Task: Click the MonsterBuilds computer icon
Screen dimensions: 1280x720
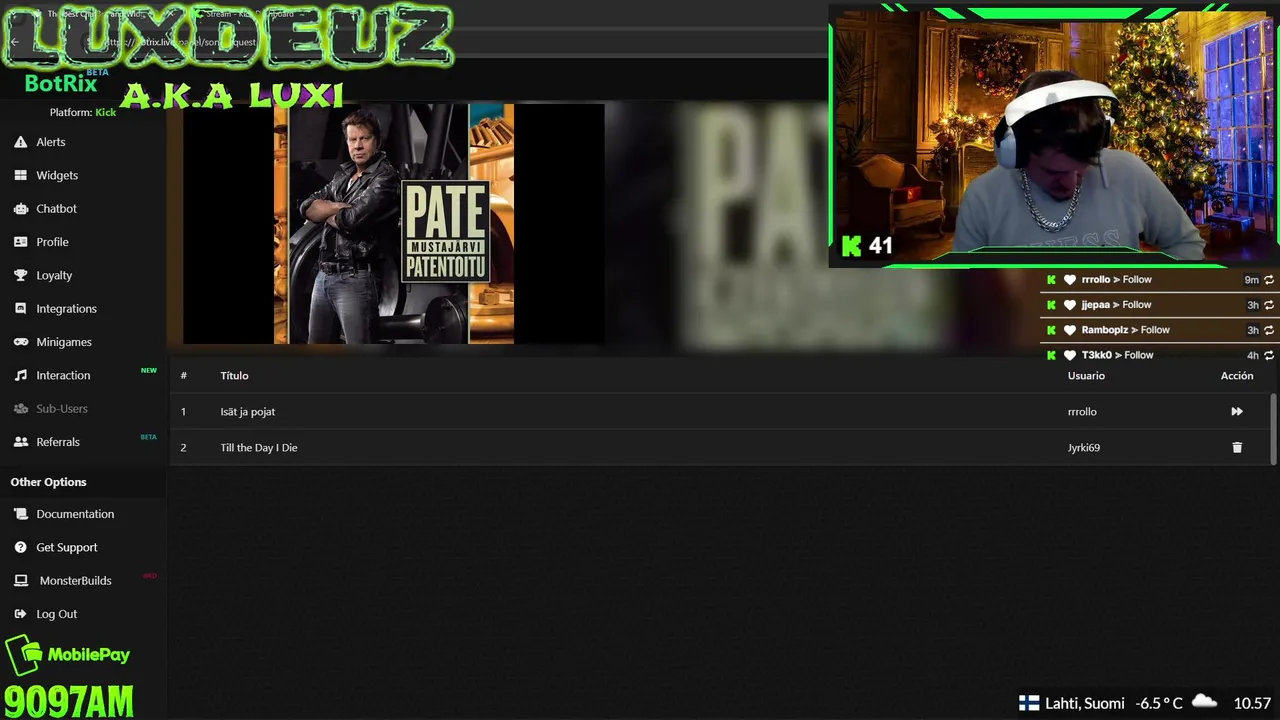Action: coord(20,581)
